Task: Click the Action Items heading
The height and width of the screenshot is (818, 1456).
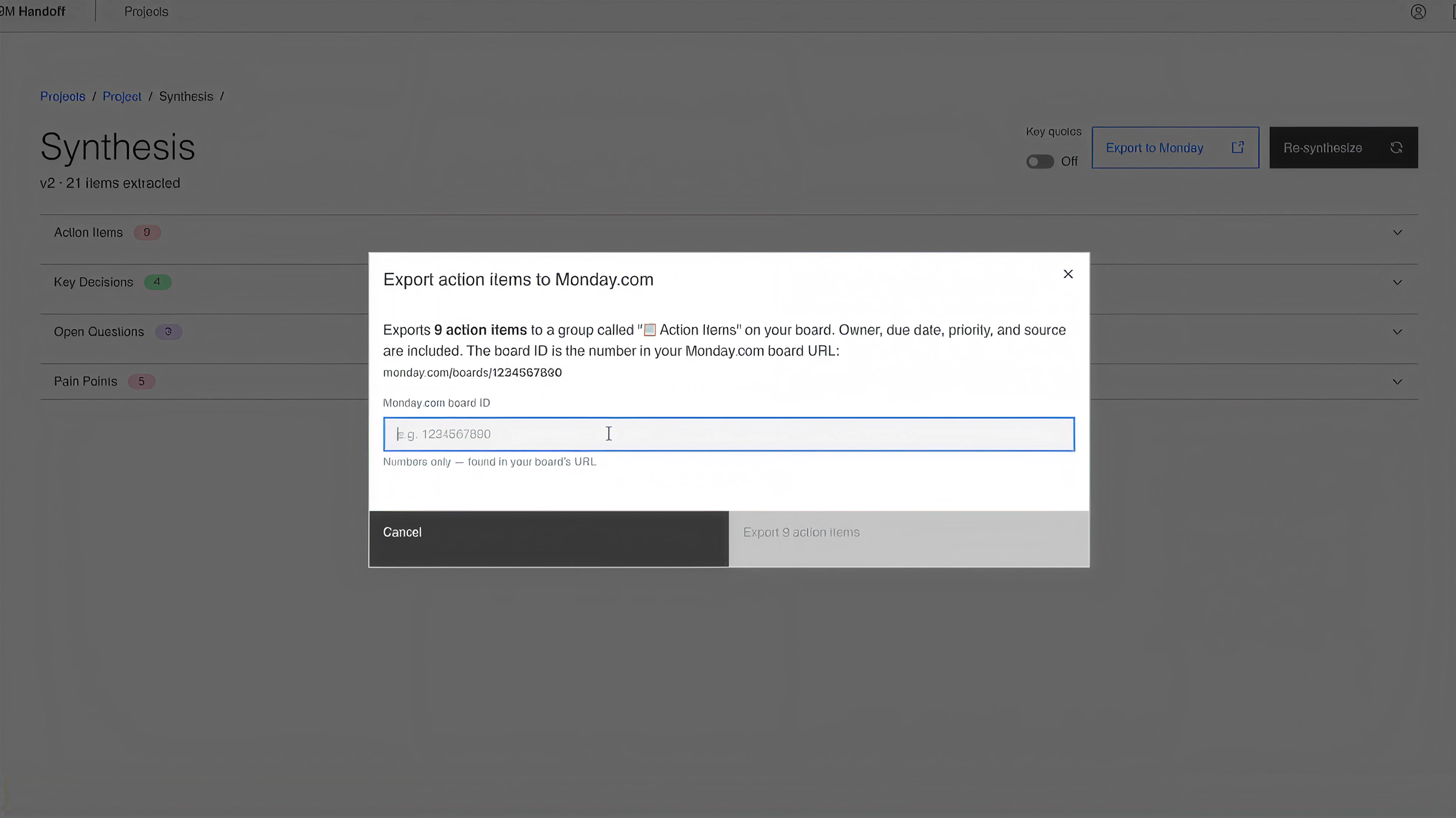Action: coord(88,232)
